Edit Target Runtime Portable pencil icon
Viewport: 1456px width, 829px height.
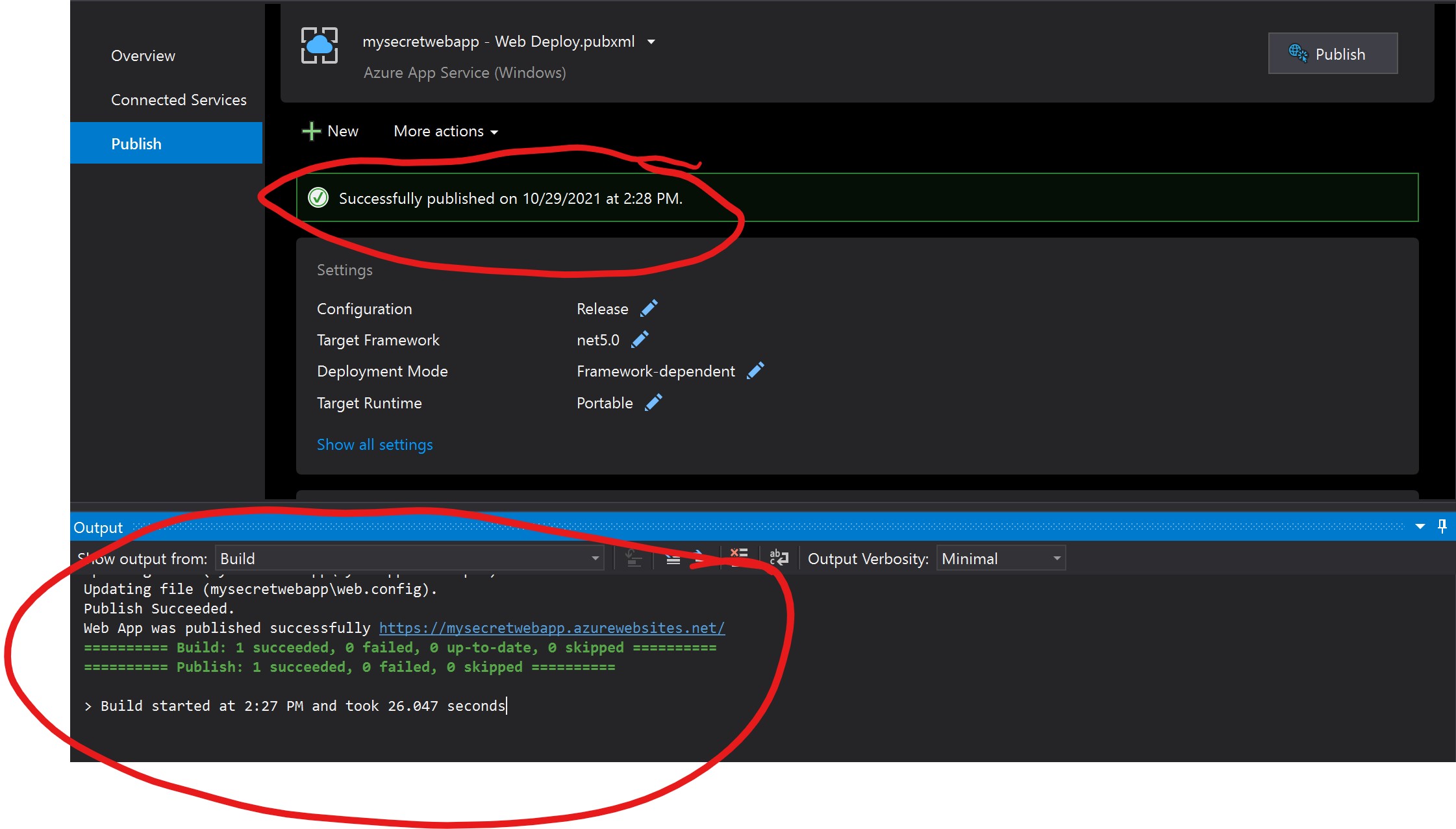(653, 402)
